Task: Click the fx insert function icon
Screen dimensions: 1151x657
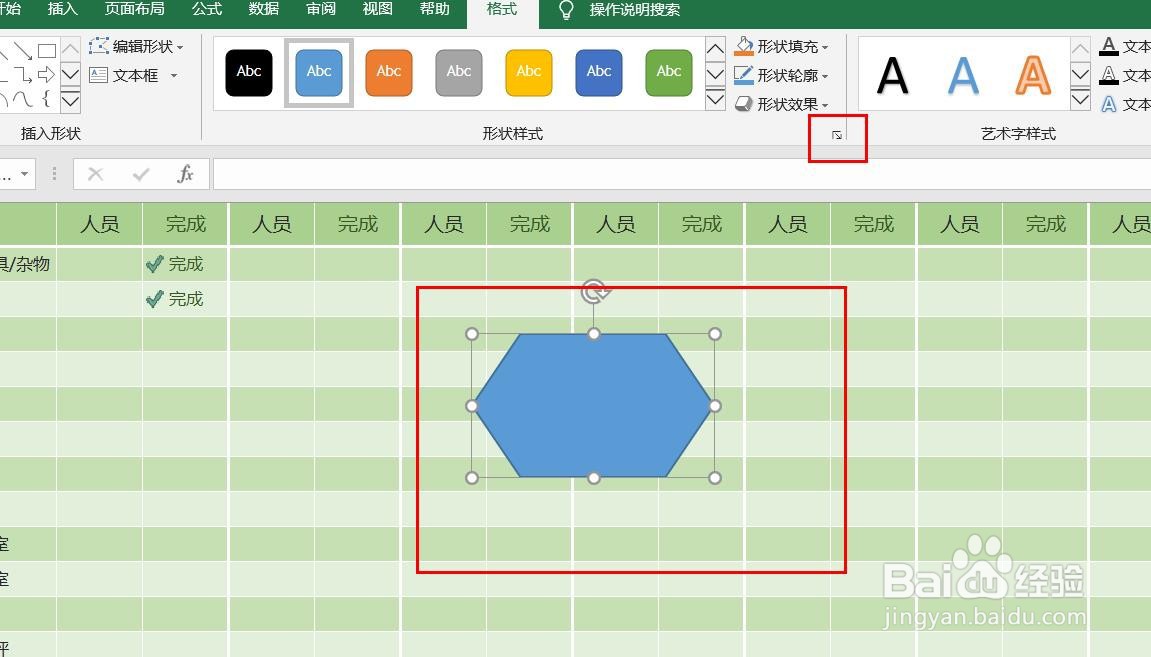Action: click(185, 174)
